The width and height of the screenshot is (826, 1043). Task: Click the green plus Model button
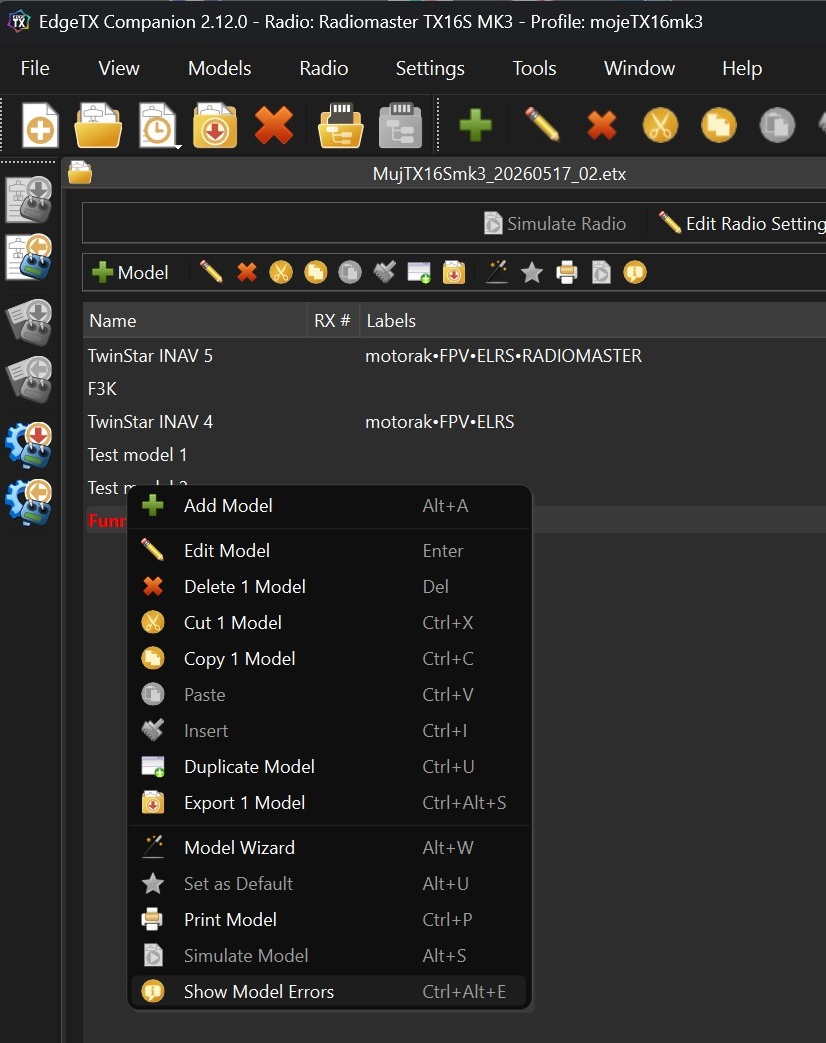click(130, 272)
